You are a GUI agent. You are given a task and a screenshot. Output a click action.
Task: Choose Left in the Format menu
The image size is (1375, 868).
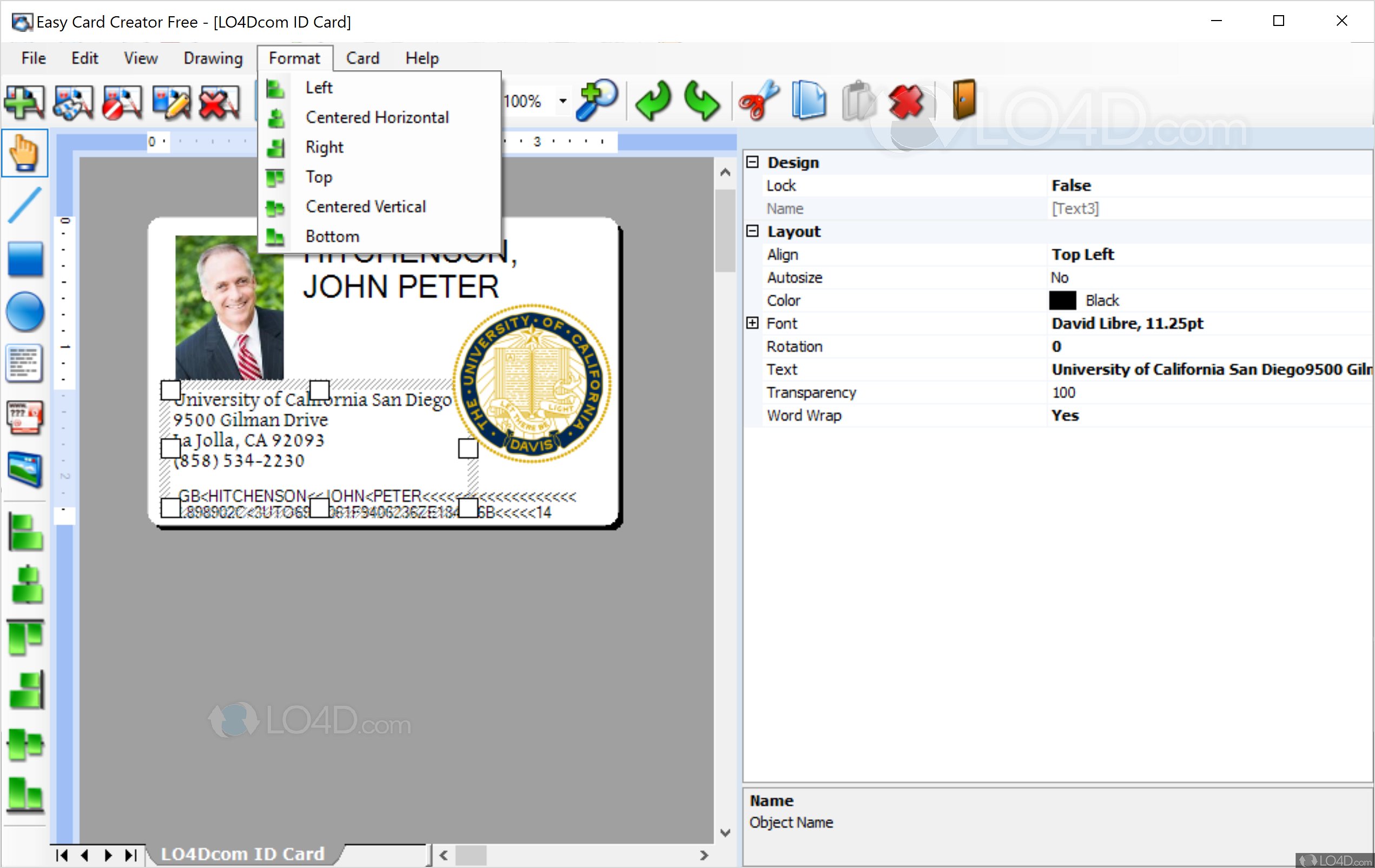click(380, 88)
